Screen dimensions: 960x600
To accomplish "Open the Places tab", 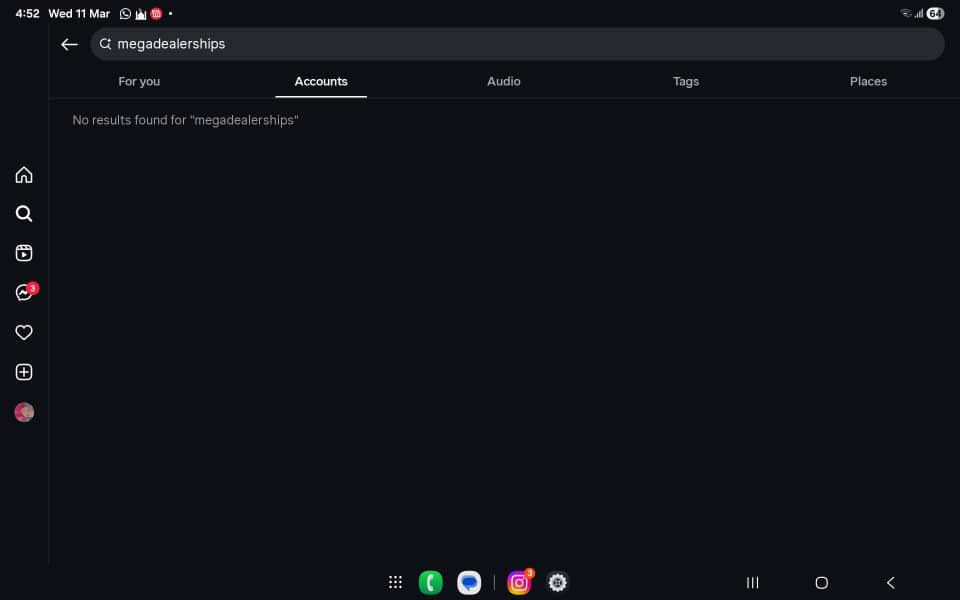I will [868, 81].
